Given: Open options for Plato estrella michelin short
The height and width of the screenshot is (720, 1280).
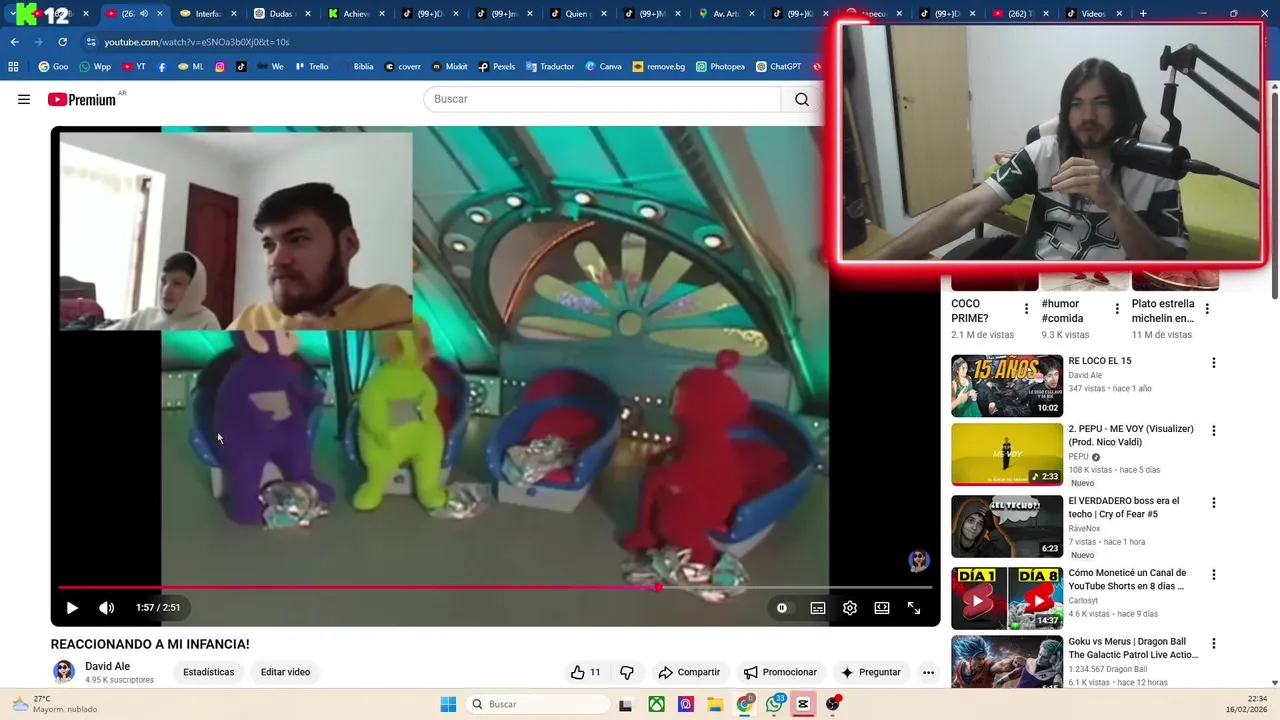Looking at the screenshot, I should [x=1207, y=309].
